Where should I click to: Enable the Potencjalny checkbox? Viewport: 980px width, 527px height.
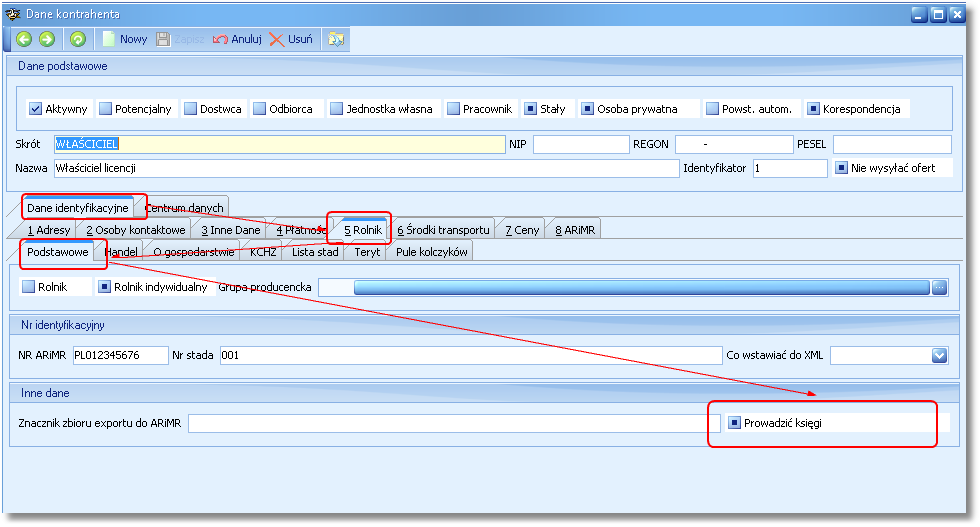[105, 109]
